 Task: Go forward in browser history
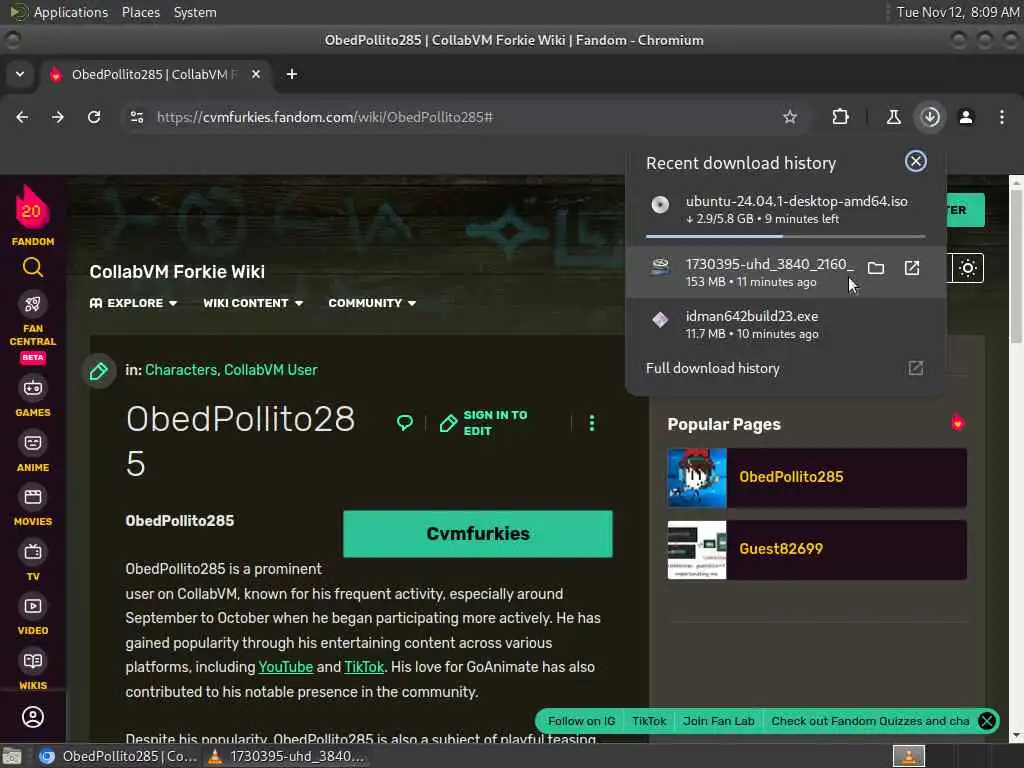(58, 117)
